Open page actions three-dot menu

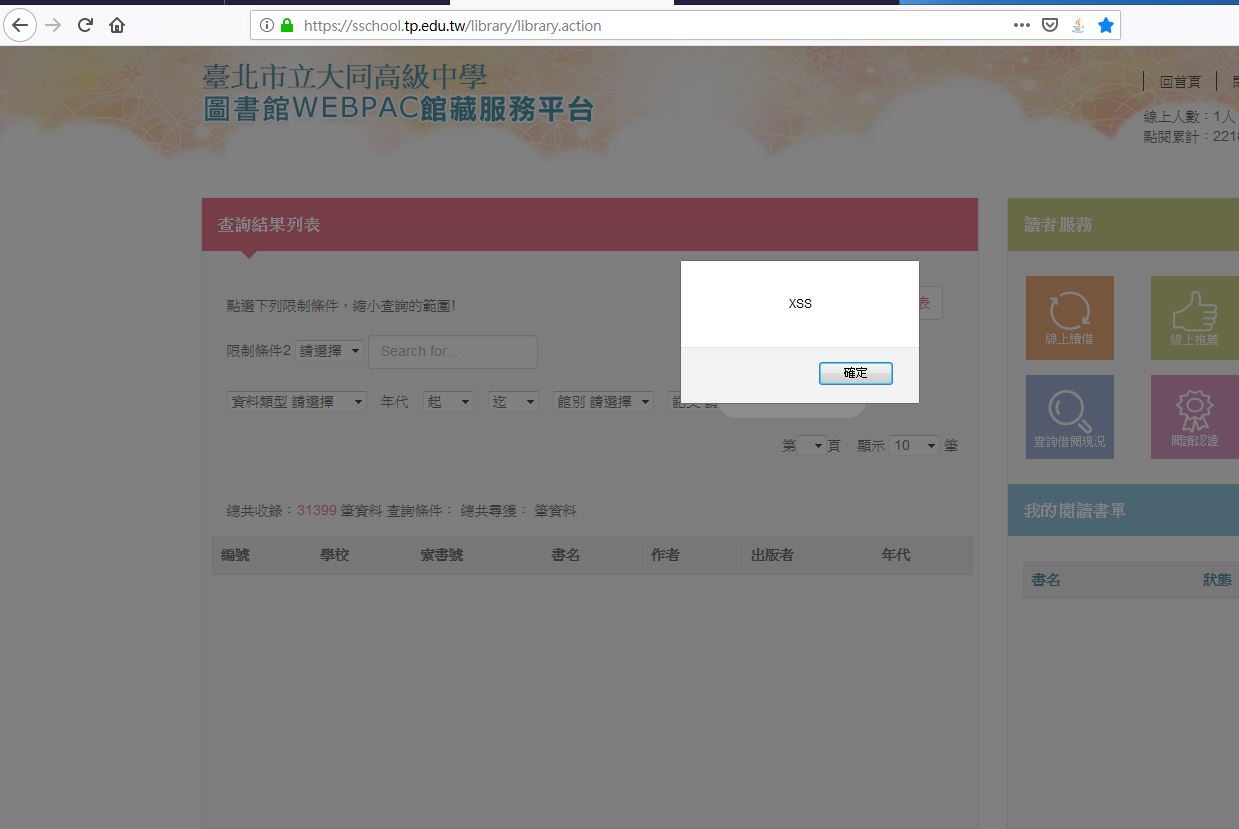[1021, 25]
